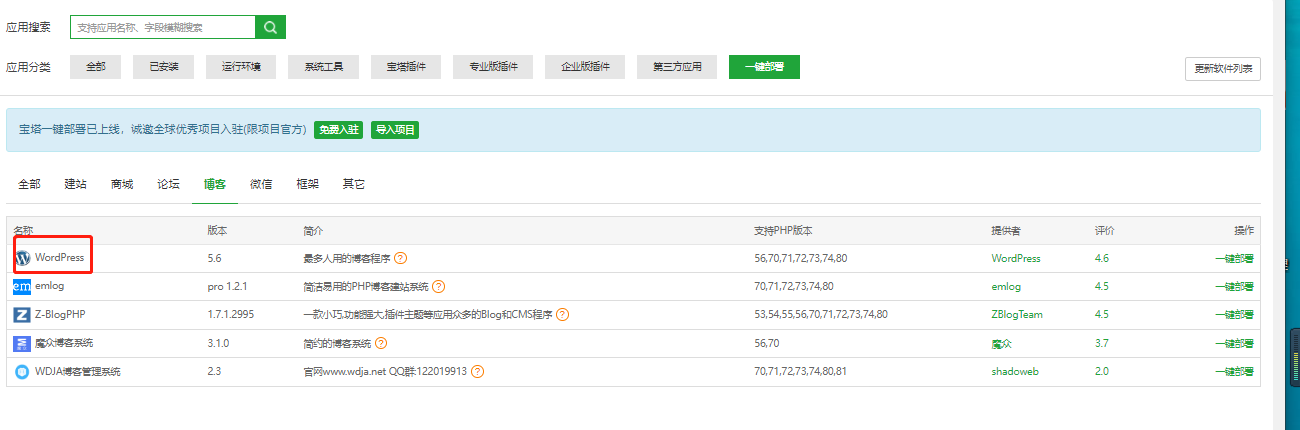The height and width of the screenshot is (430, 1300).
Task: Select the 全部 application category button
Action: 96,67
